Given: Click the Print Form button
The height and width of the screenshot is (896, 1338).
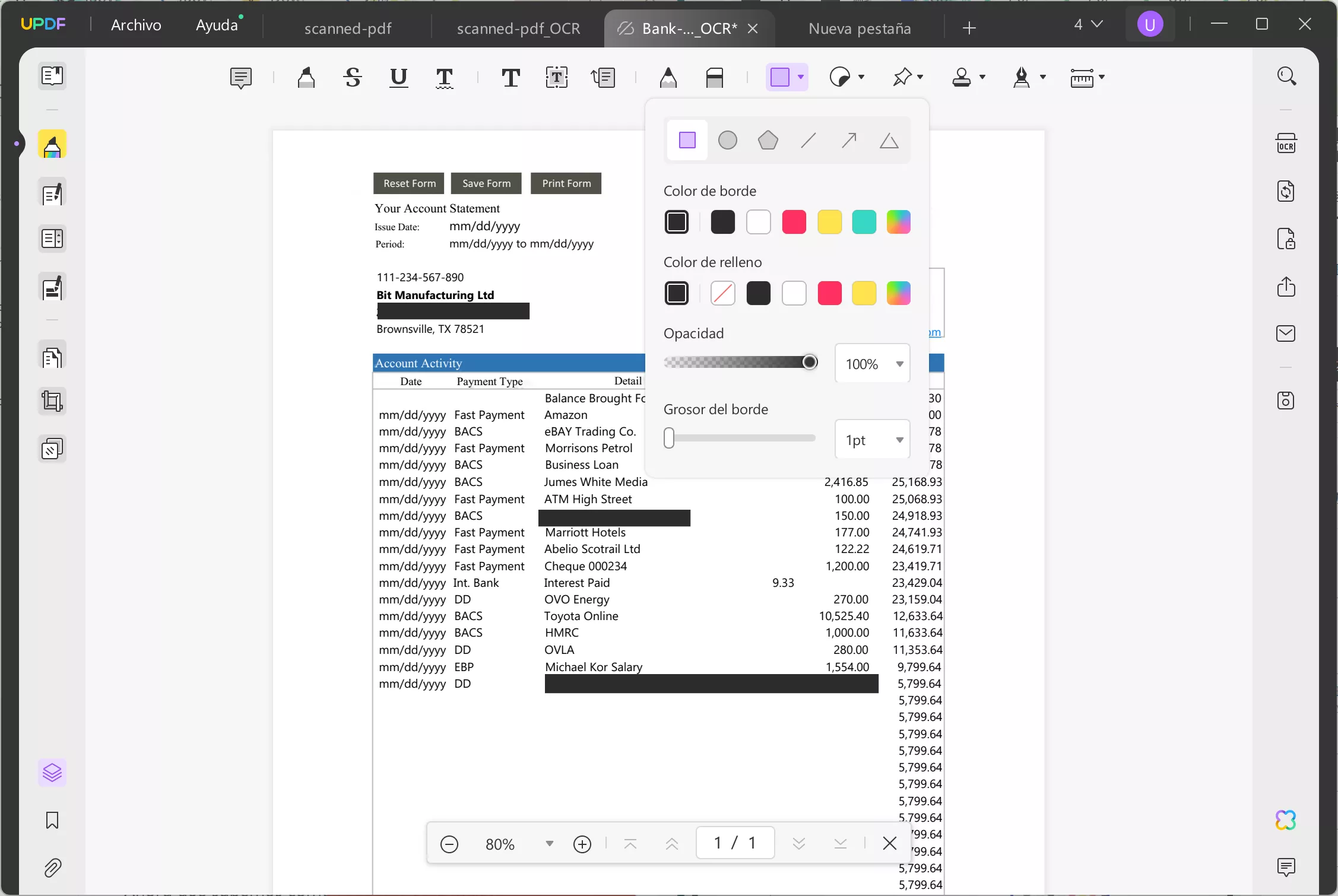Looking at the screenshot, I should [566, 183].
